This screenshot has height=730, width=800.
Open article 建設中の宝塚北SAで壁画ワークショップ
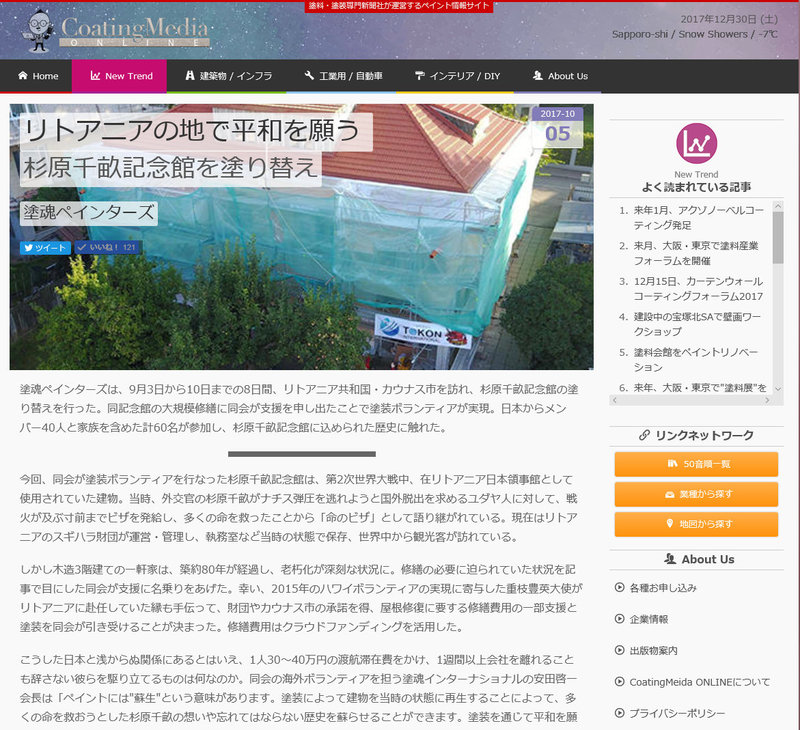pyautogui.click(x=697, y=324)
